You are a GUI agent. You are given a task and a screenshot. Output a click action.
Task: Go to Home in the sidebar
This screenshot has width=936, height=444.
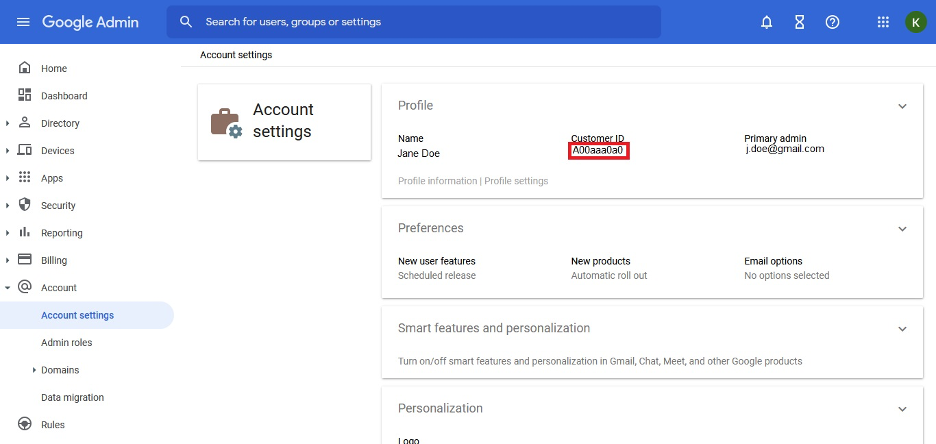click(54, 69)
